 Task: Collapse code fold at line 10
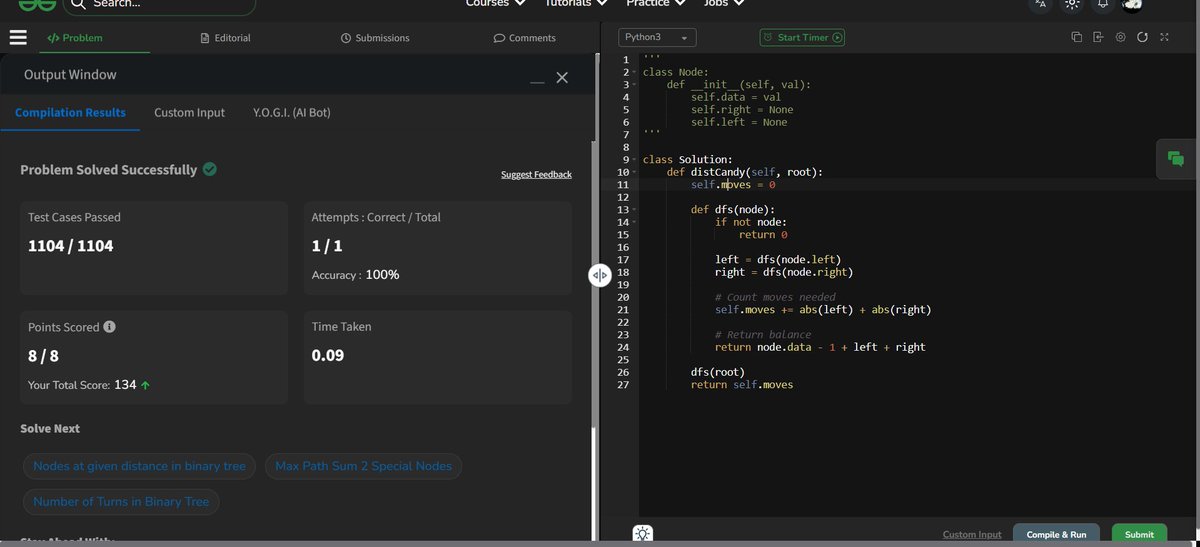[634, 172]
